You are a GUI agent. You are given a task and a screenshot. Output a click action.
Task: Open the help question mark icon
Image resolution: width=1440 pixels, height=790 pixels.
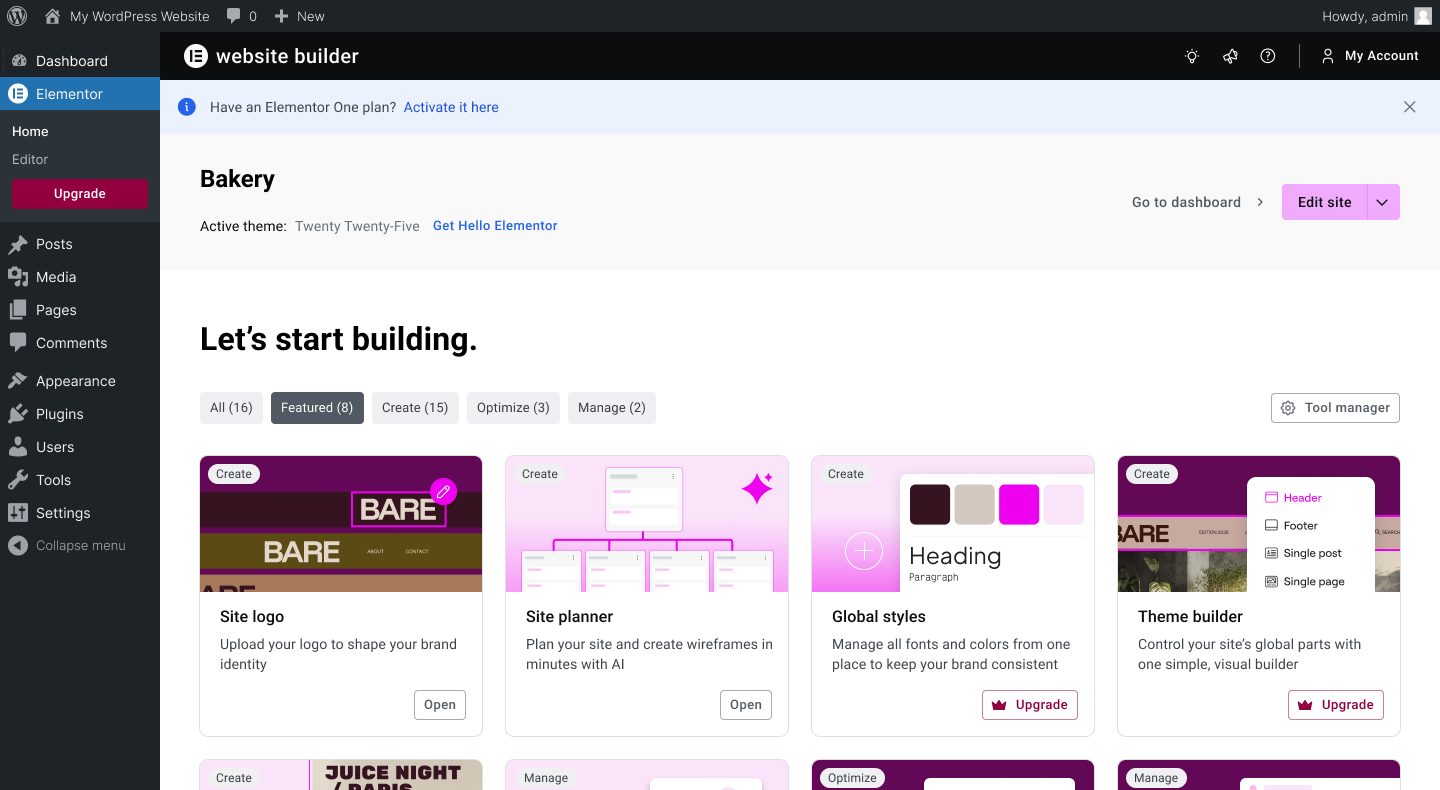point(1268,56)
